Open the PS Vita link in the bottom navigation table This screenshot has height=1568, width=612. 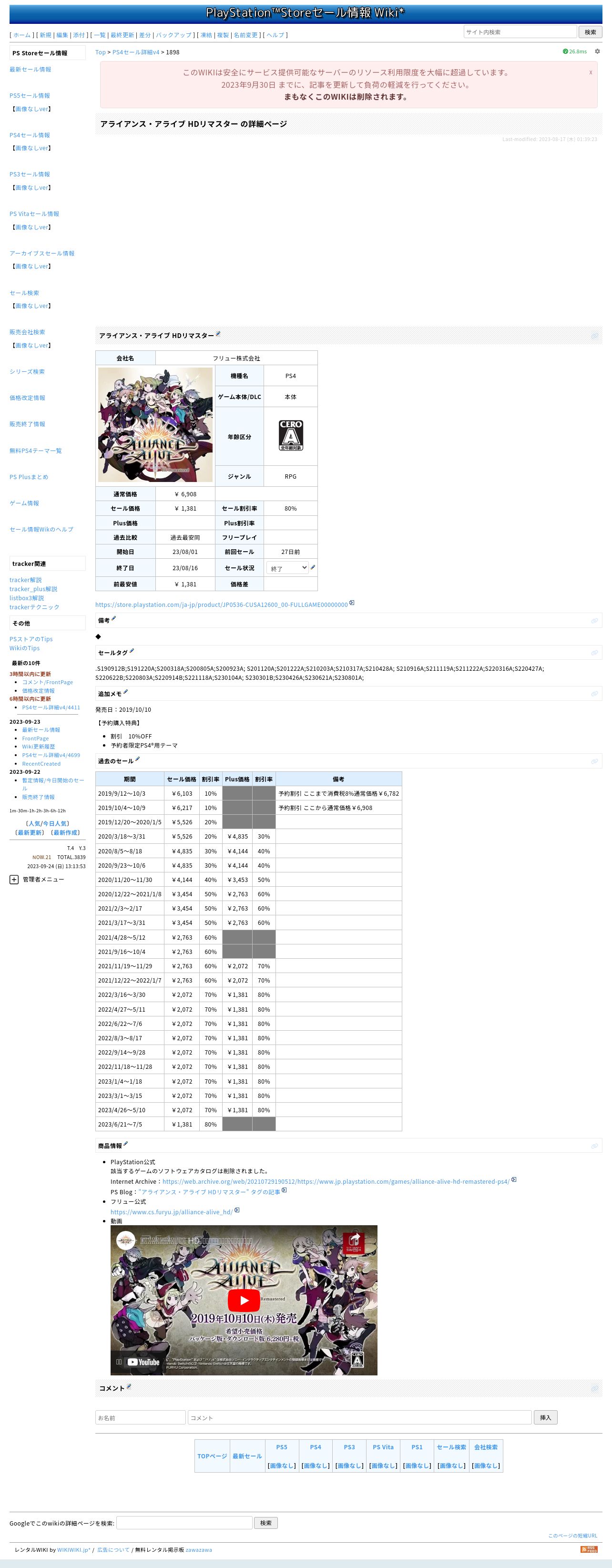point(383,1447)
